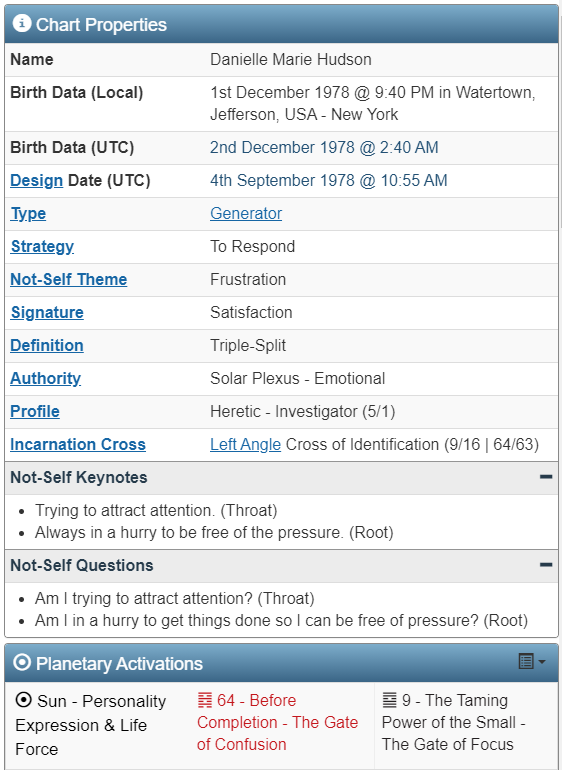The image size is (562, 772).
Task: Click the Chart Properties info icon
Action: pos(22,23)
